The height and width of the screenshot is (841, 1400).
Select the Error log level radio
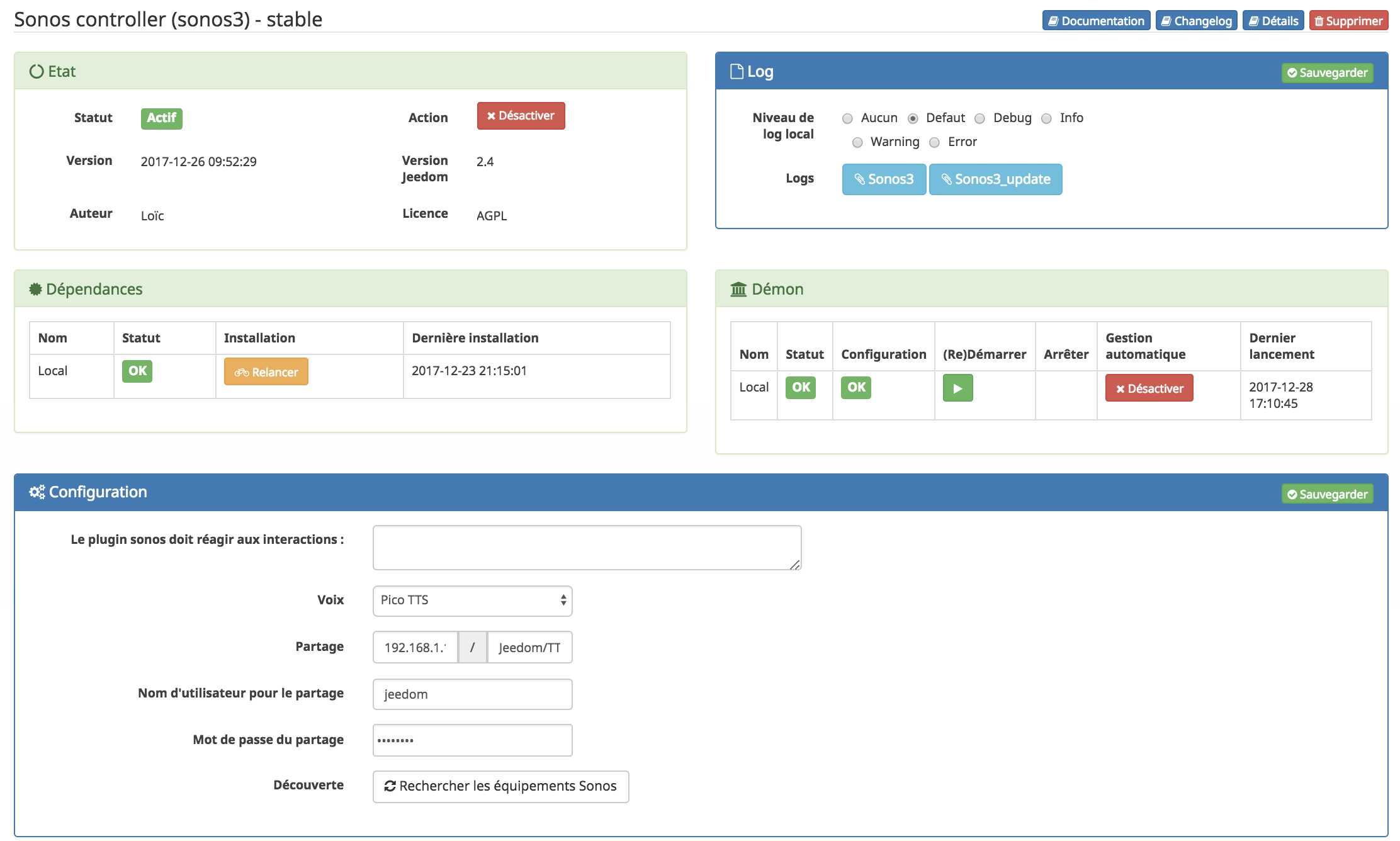tap(934, 142)
